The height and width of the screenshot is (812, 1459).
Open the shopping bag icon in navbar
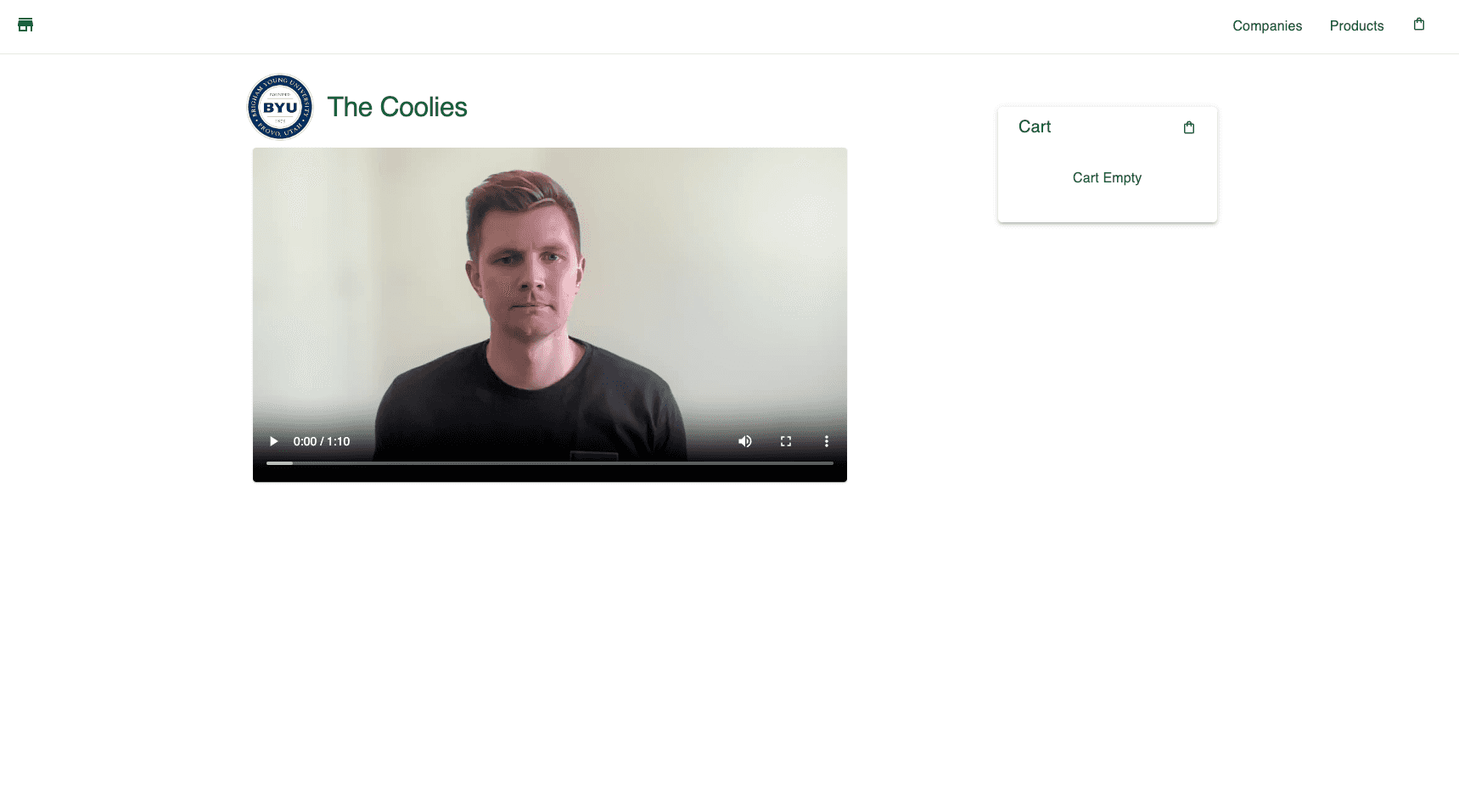pos(1418,25)
